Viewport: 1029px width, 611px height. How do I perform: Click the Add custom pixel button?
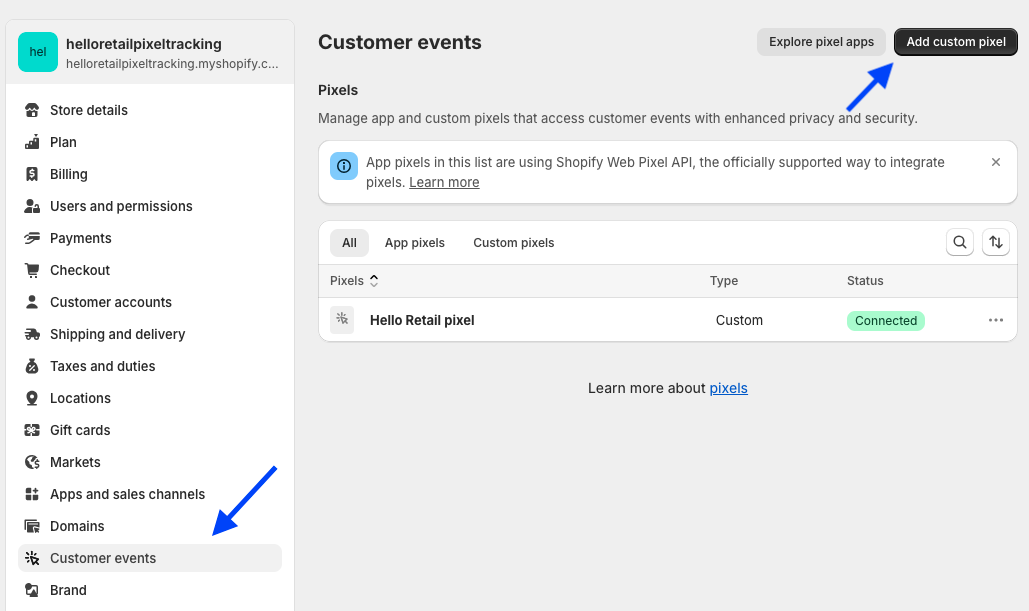click(956, 42)
